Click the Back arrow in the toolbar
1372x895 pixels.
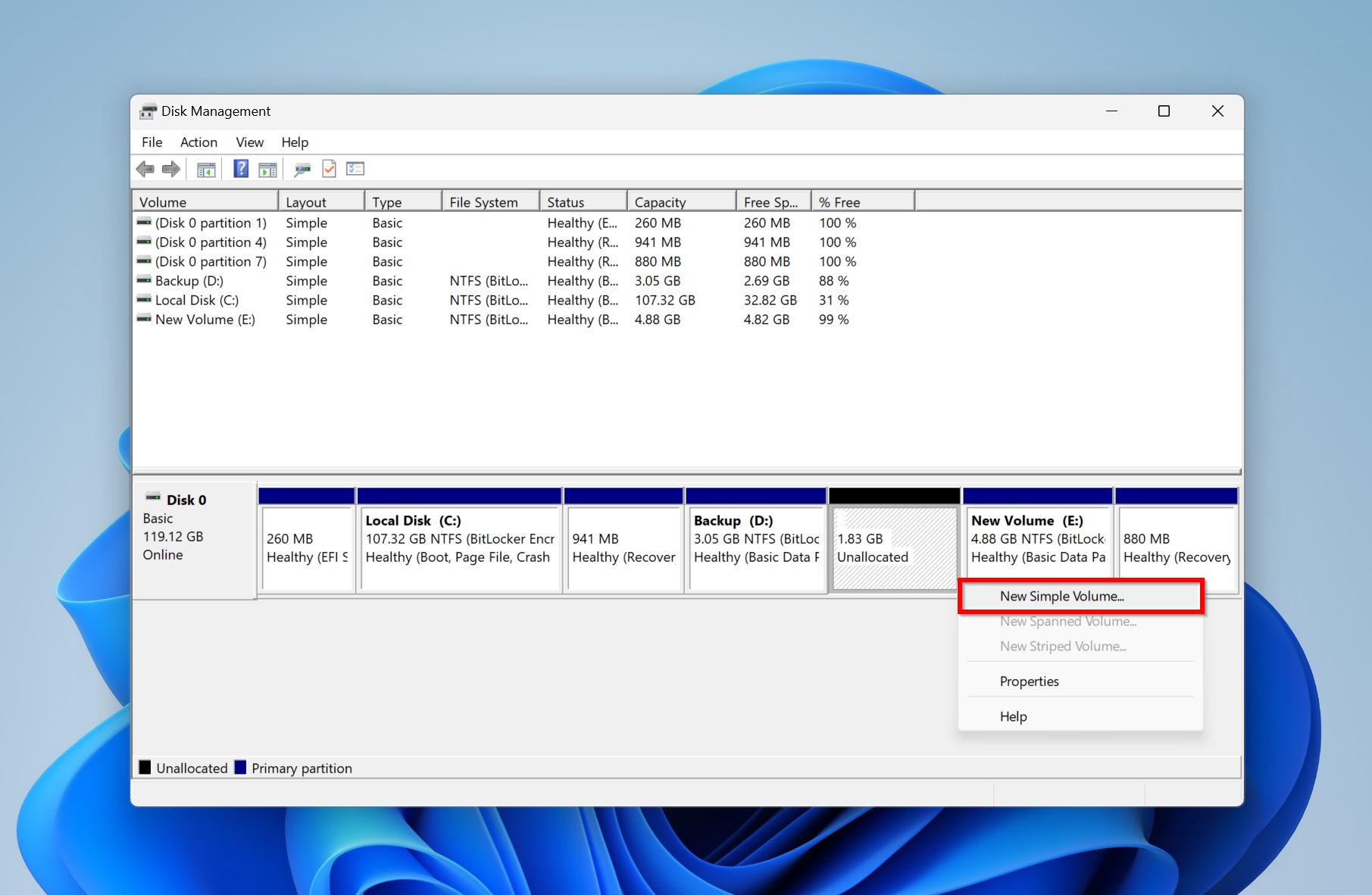145,169
